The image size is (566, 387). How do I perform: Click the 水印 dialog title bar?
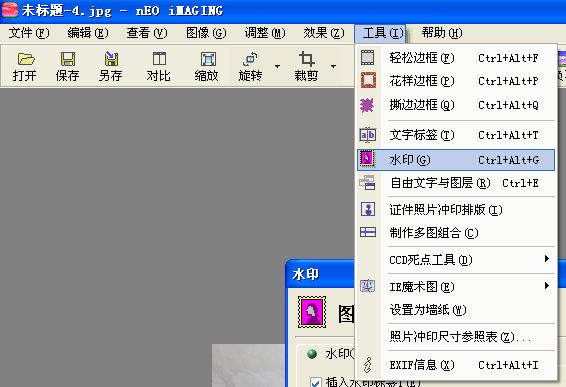[x=320, y=274]
